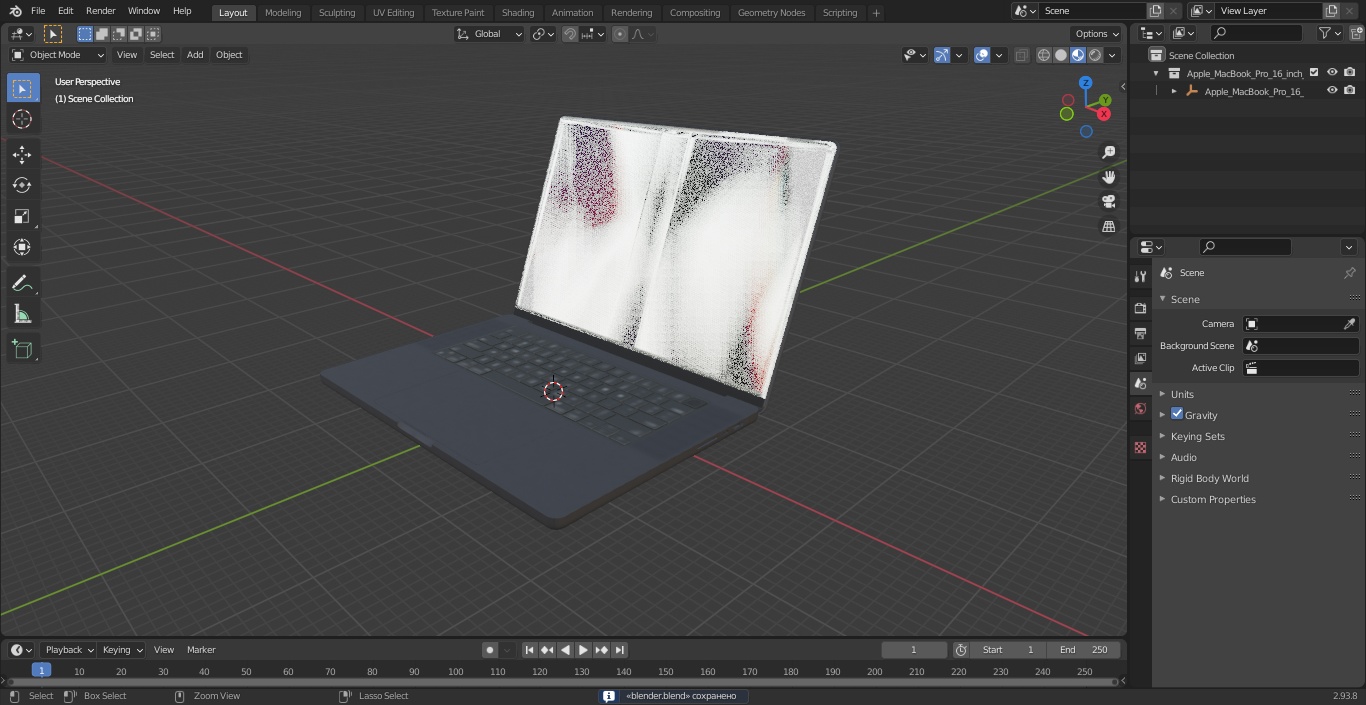Switch to rendered viewport shading
This screenshot has width=1366, height=705.
tap(1095, 55)
